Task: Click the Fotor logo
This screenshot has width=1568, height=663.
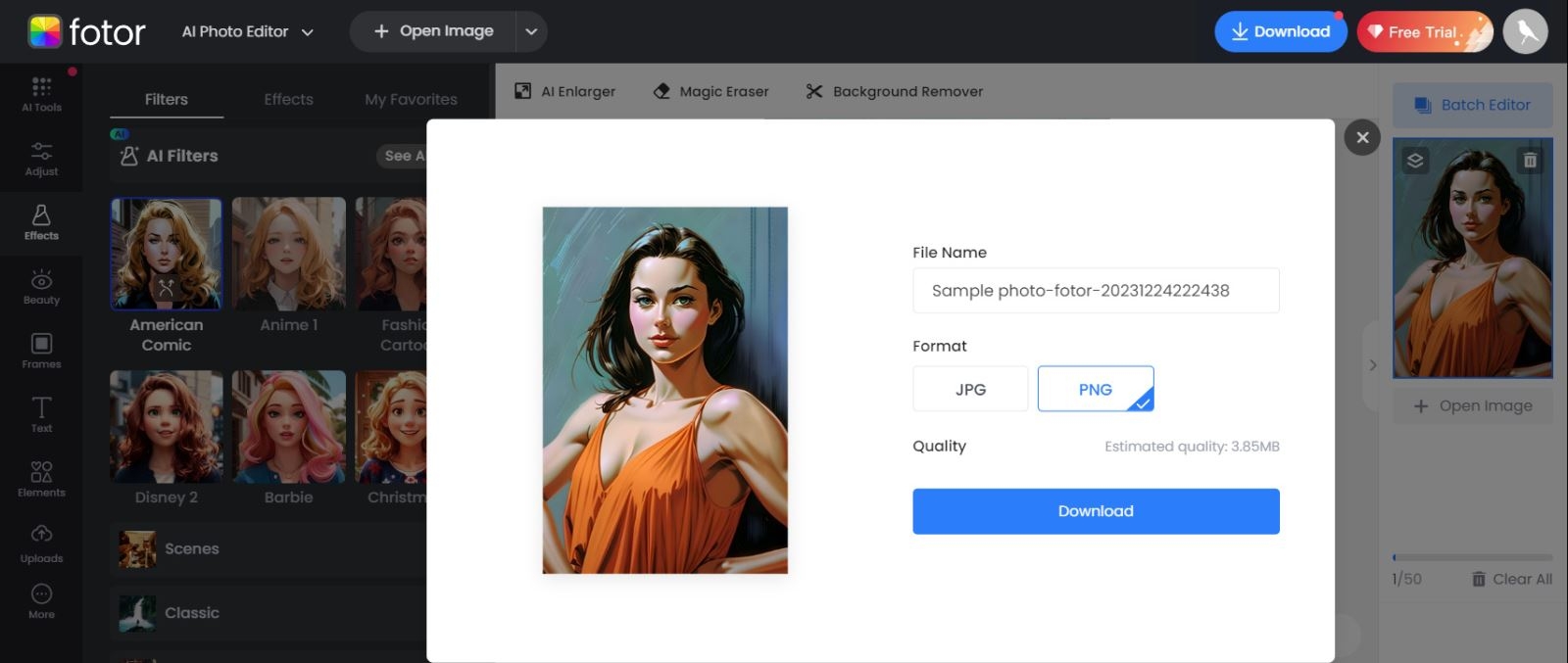Action: click(x=86, y=32)
